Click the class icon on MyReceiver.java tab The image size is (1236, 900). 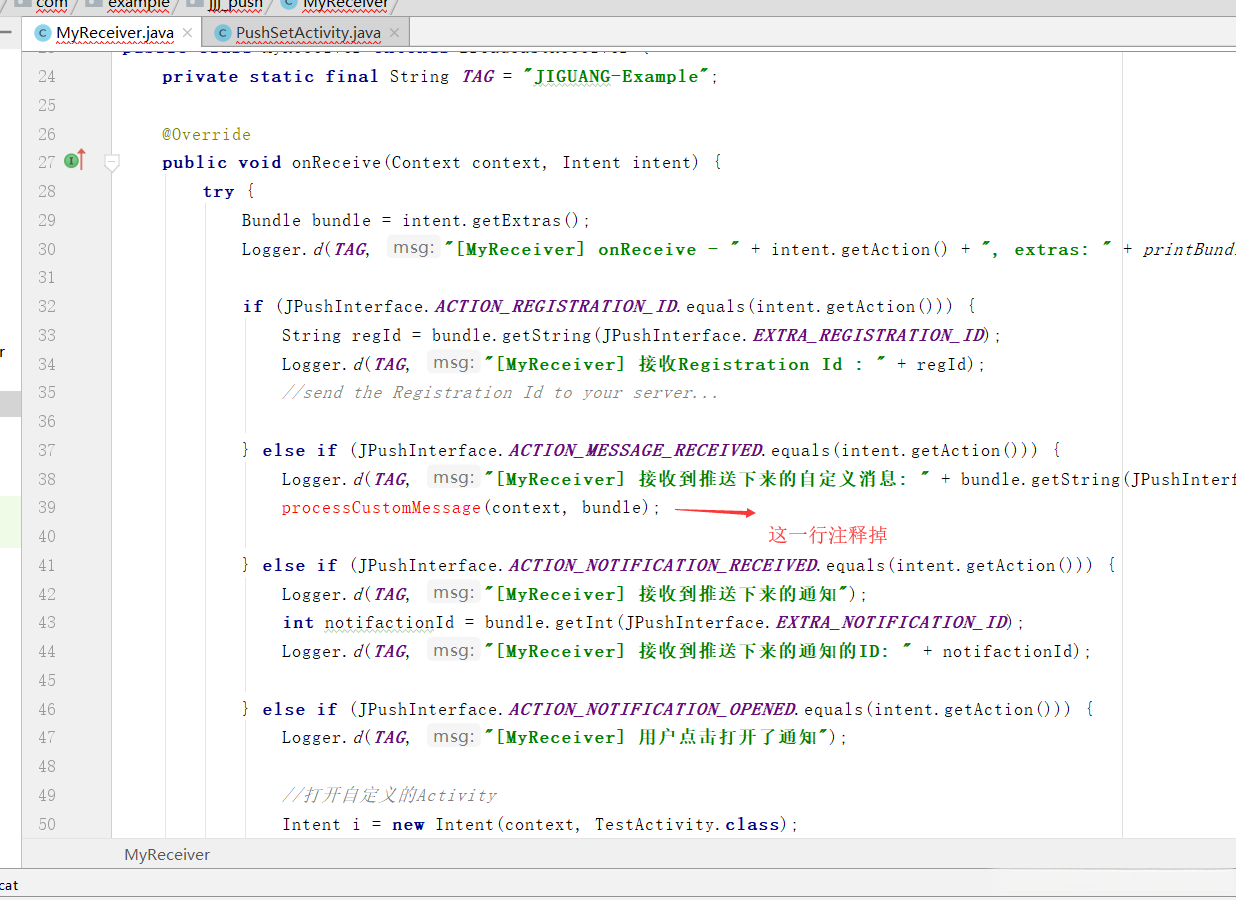(x=42, y=33)
